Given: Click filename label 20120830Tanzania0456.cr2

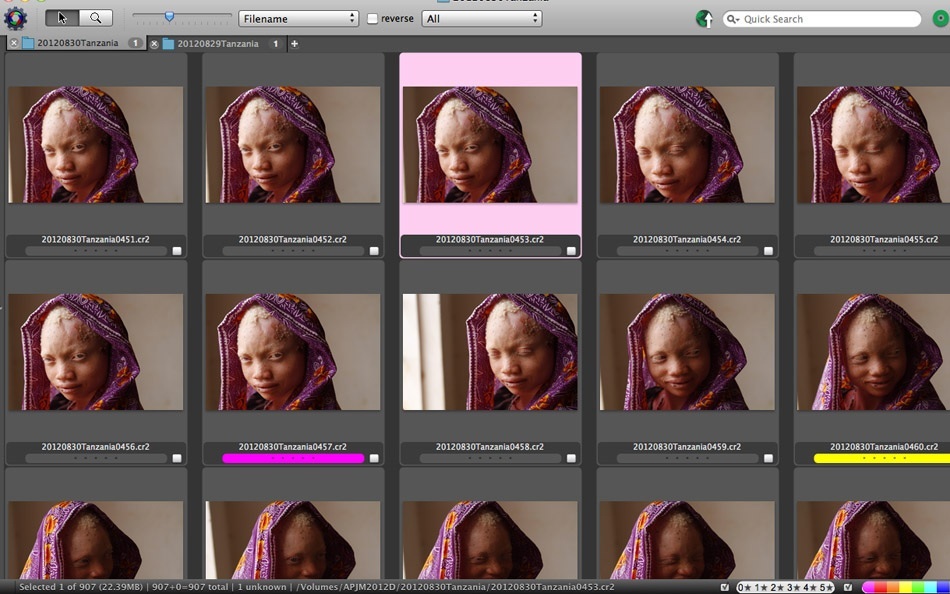Looking at the screenshot, I should pyautogui.click(x=96, y=447).
